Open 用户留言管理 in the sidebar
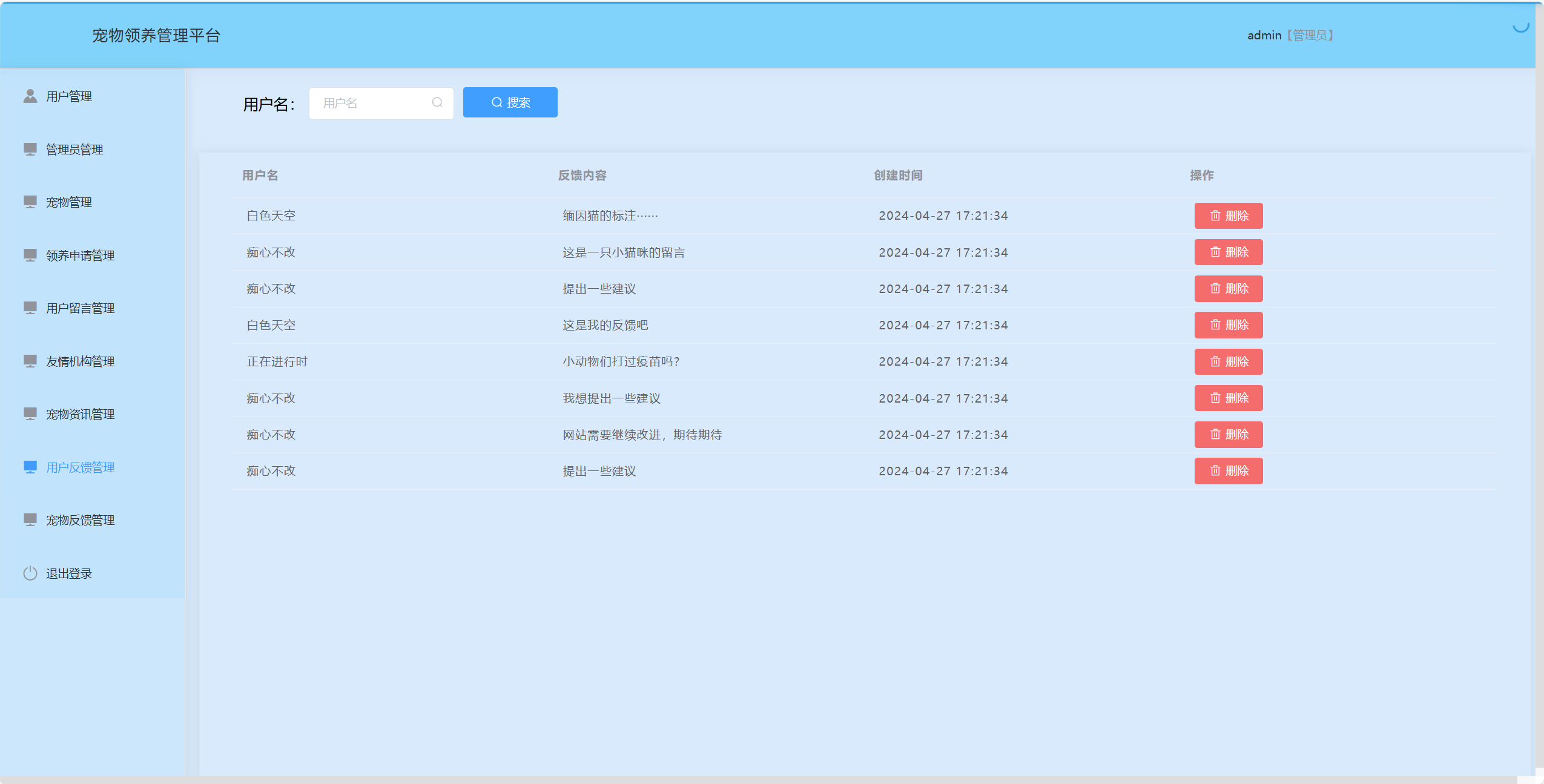The height and width of the screenshot is (784, 1544). click(x=80, y=308)
